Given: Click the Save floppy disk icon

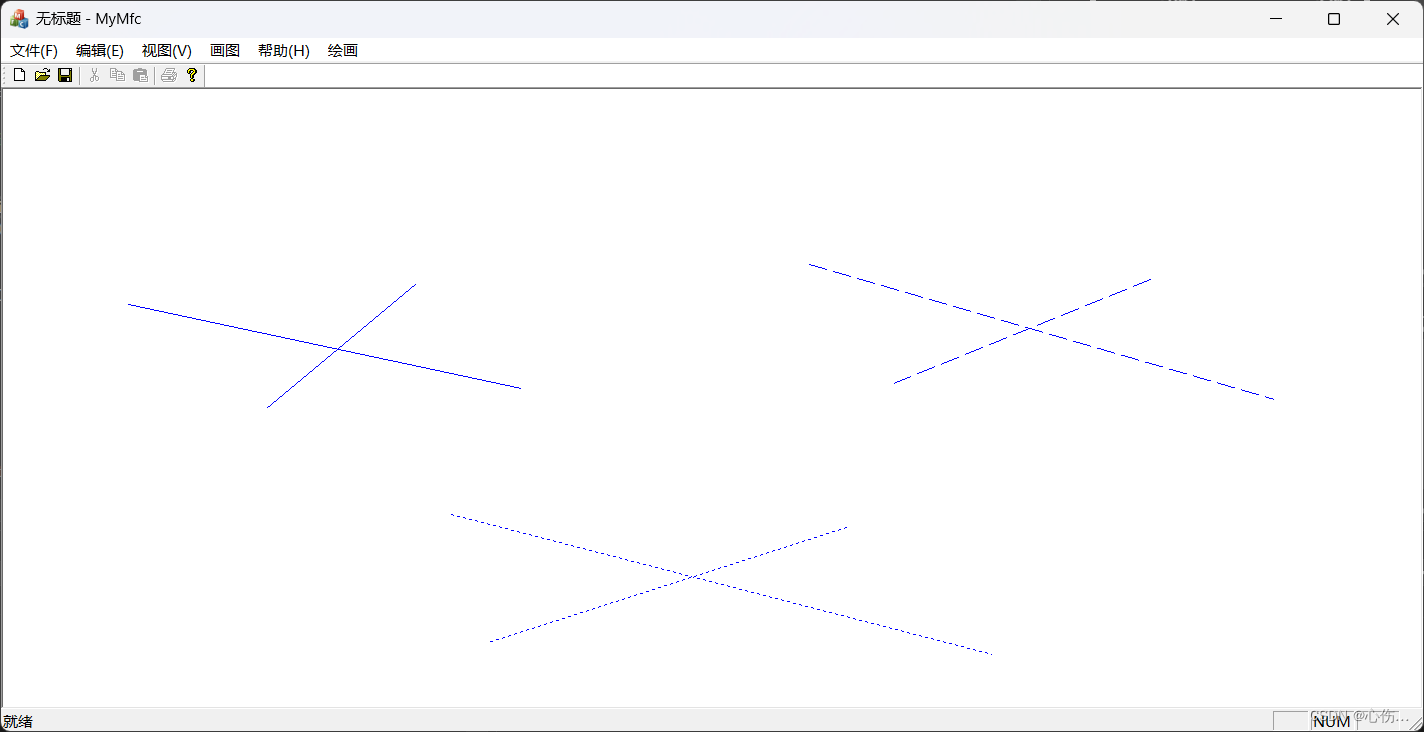Looking at the screenshot, I should [65, 75].
